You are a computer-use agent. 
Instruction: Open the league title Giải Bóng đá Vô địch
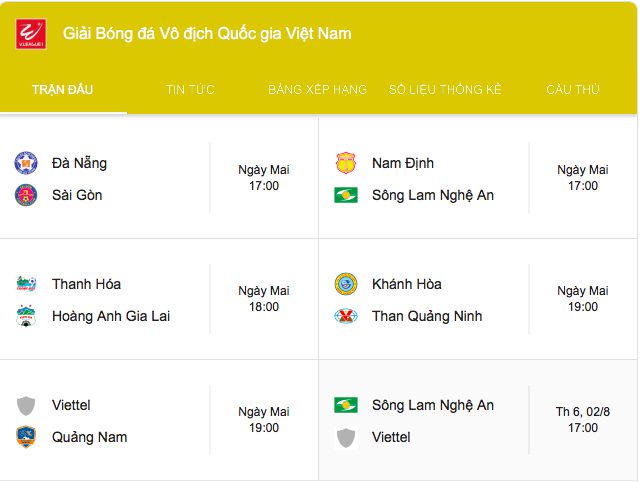click(207, 34)
